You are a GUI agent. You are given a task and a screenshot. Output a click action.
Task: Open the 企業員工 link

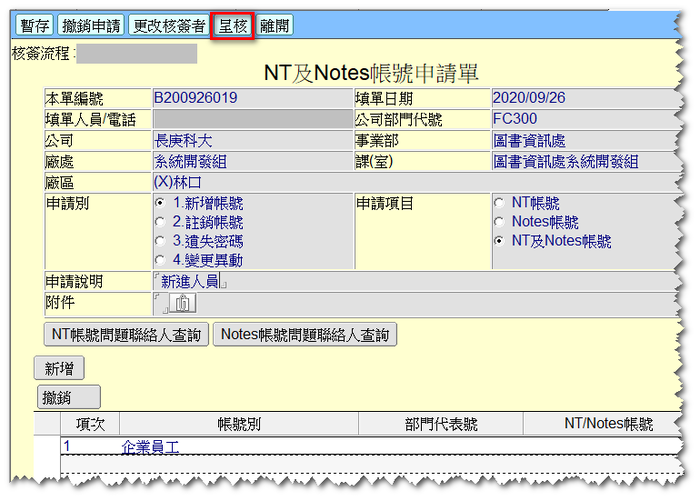pyautogui.click(x=150, y=447)
